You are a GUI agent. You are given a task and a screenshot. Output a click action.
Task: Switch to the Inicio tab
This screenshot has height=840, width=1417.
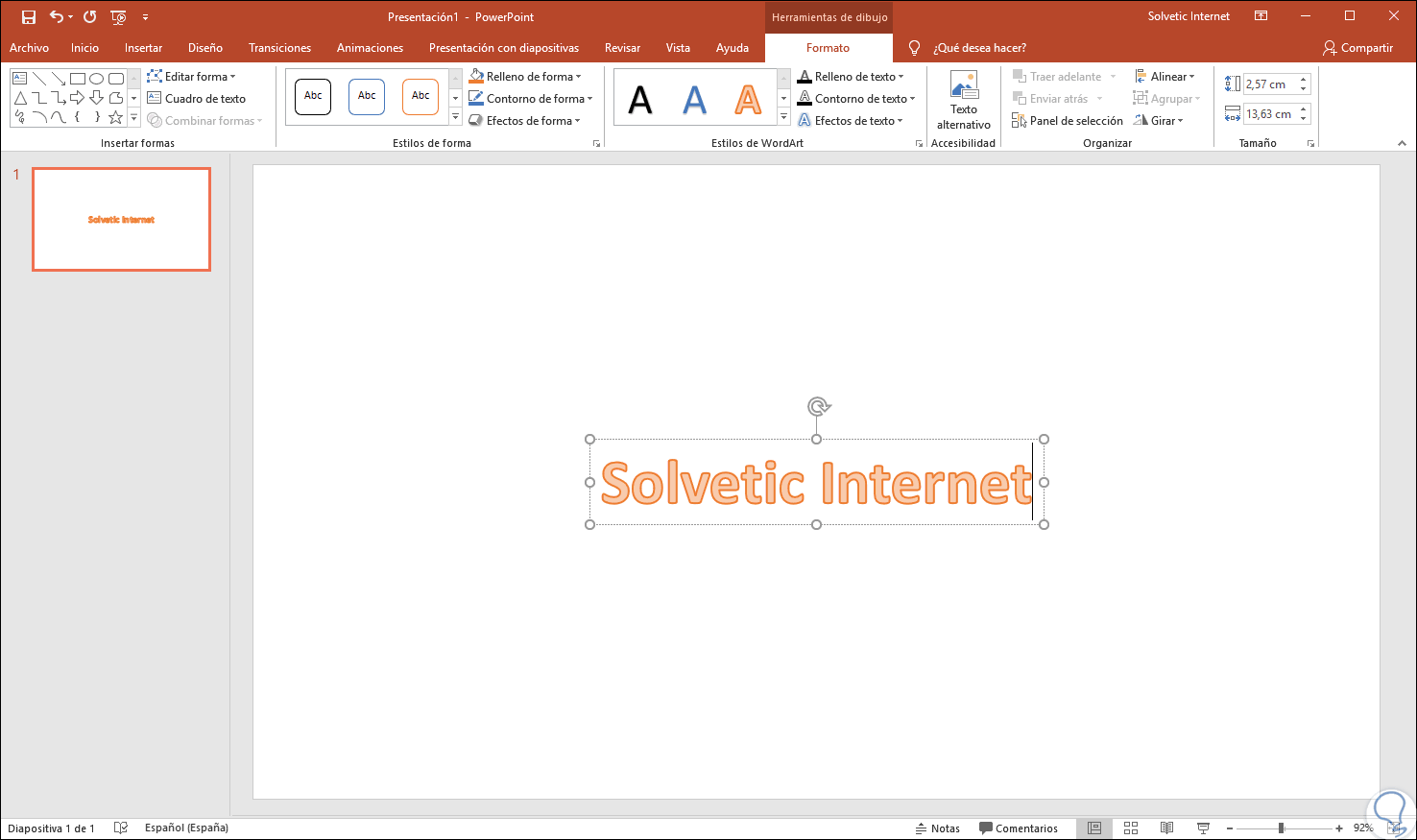(x=84, y=48)
